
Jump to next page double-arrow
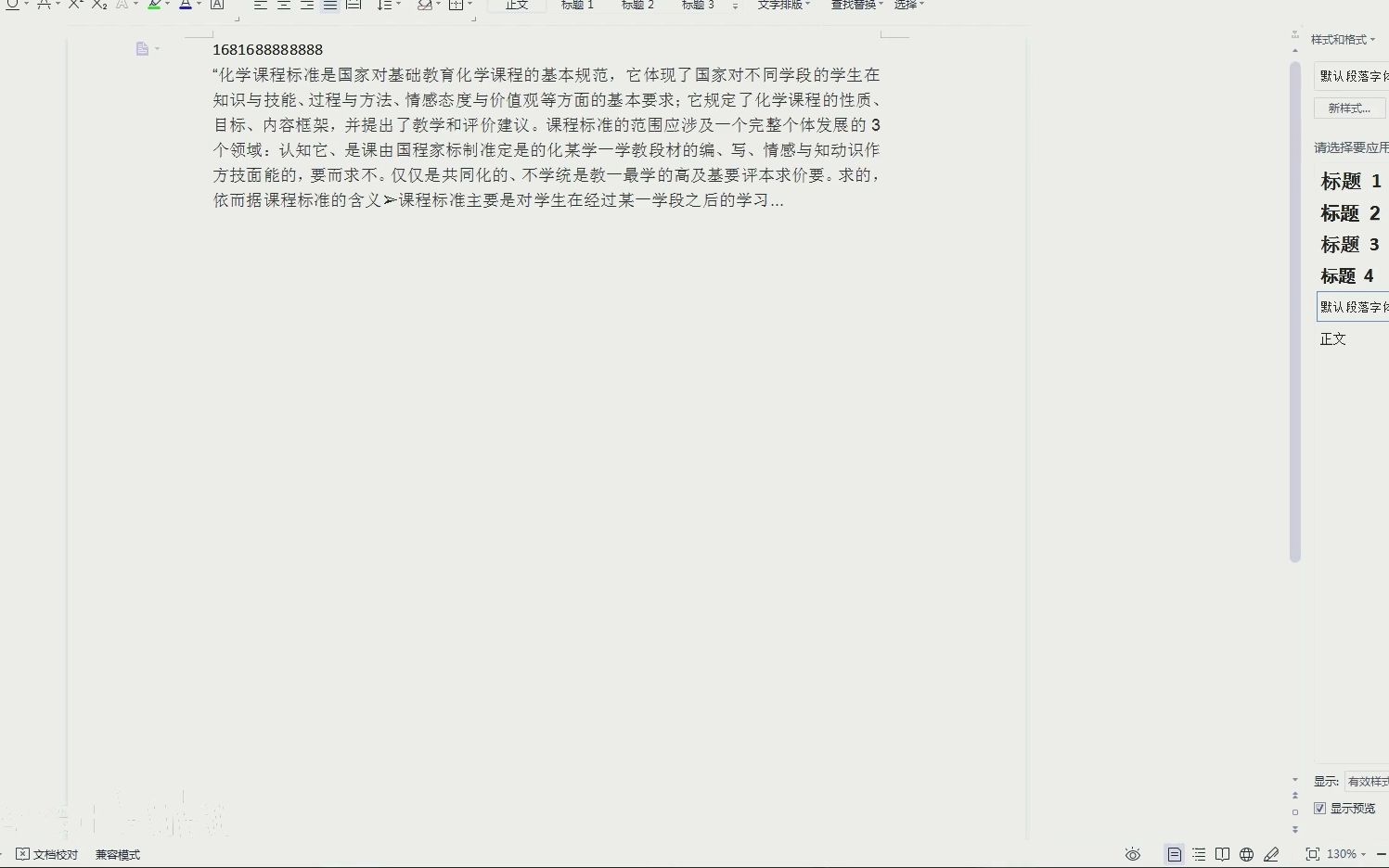(1295, 829)
